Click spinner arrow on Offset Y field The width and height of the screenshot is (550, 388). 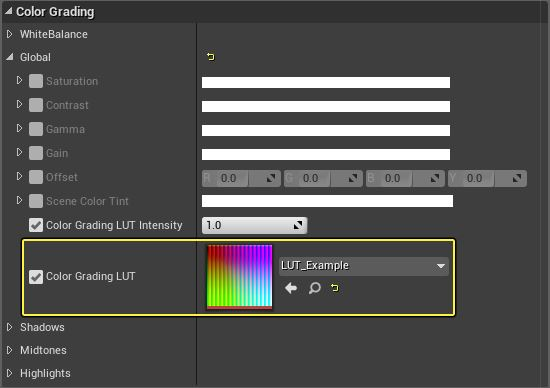pos(517,178)
